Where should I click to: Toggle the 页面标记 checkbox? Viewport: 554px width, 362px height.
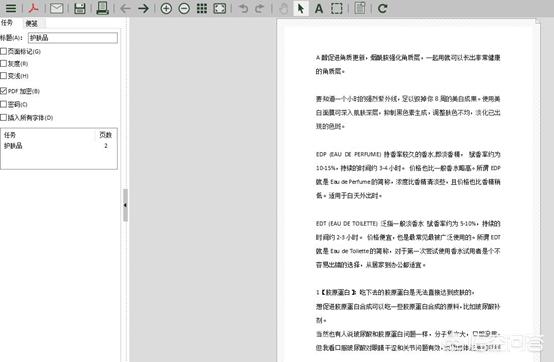(x=4, y=52)
